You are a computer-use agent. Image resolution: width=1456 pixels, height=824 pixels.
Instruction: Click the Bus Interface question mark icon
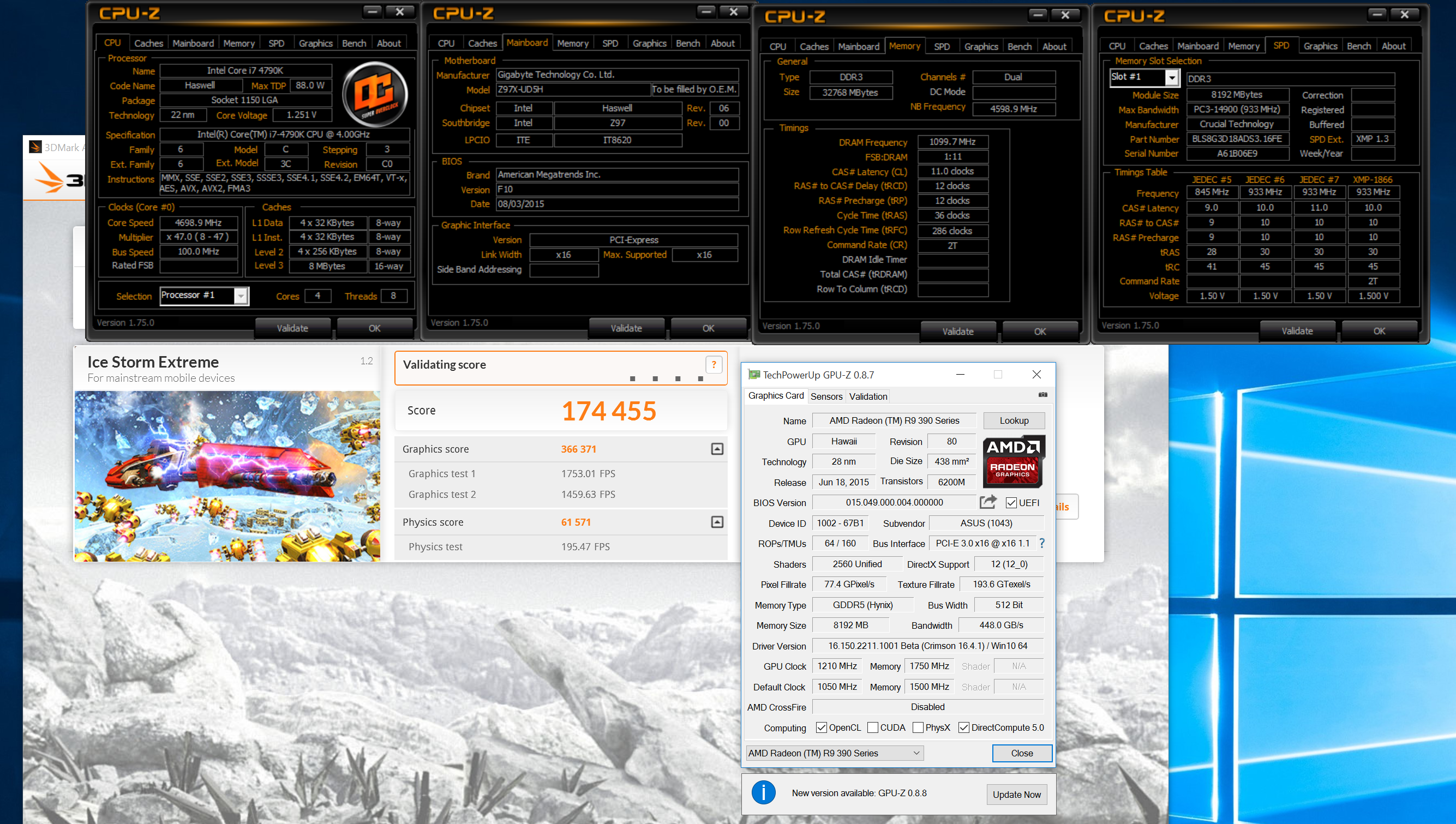tap(1041, 543)
